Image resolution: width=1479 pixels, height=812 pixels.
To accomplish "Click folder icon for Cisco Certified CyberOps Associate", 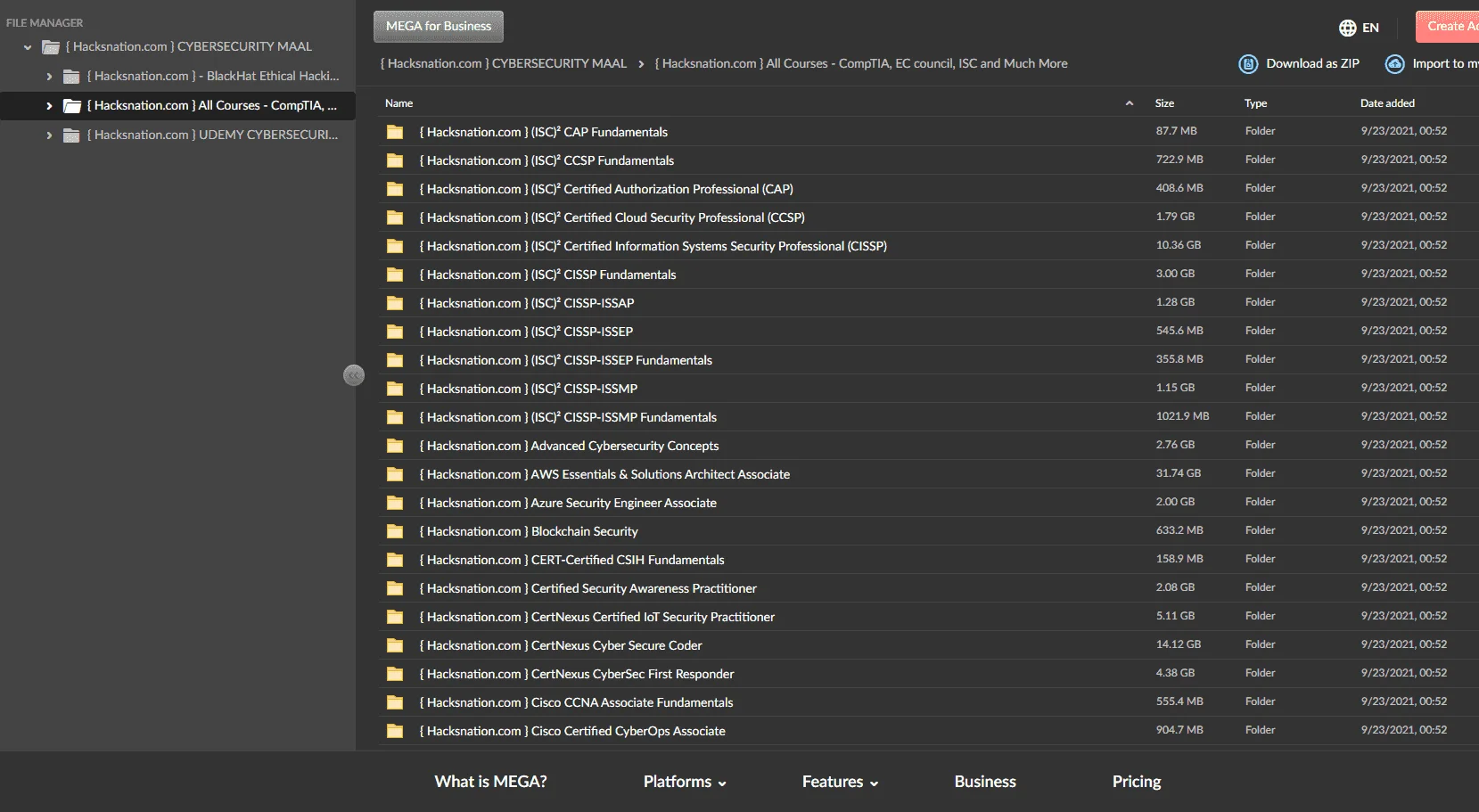I will [x=395, y=731].
